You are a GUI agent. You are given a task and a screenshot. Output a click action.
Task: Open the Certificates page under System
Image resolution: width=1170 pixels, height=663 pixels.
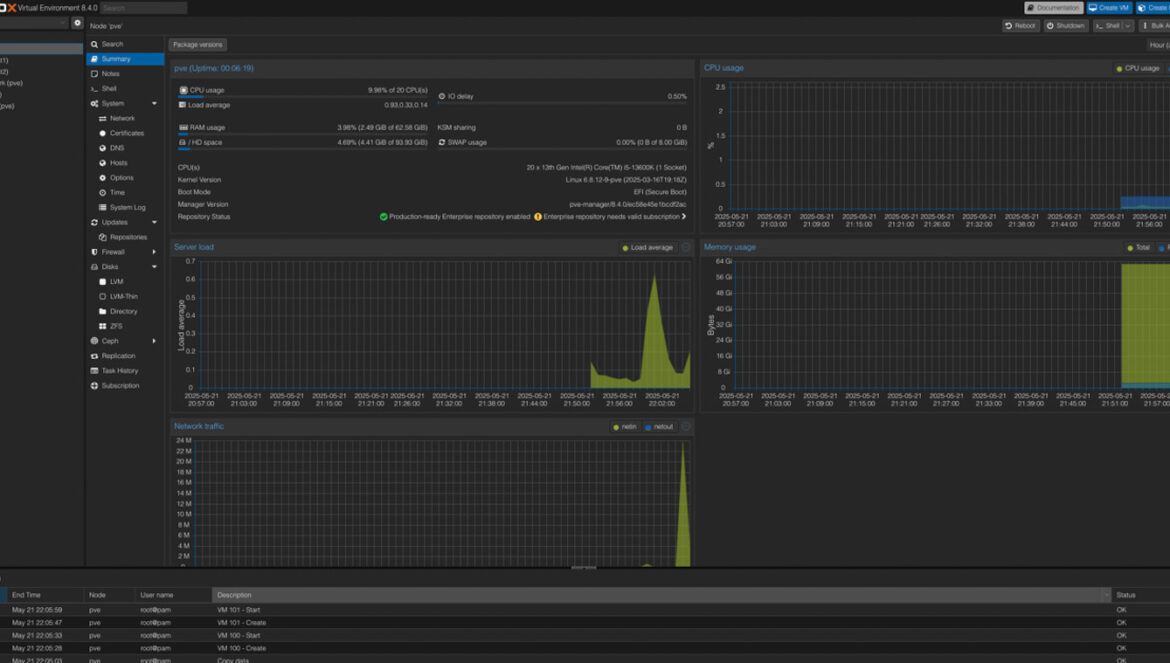pos(126,133)
